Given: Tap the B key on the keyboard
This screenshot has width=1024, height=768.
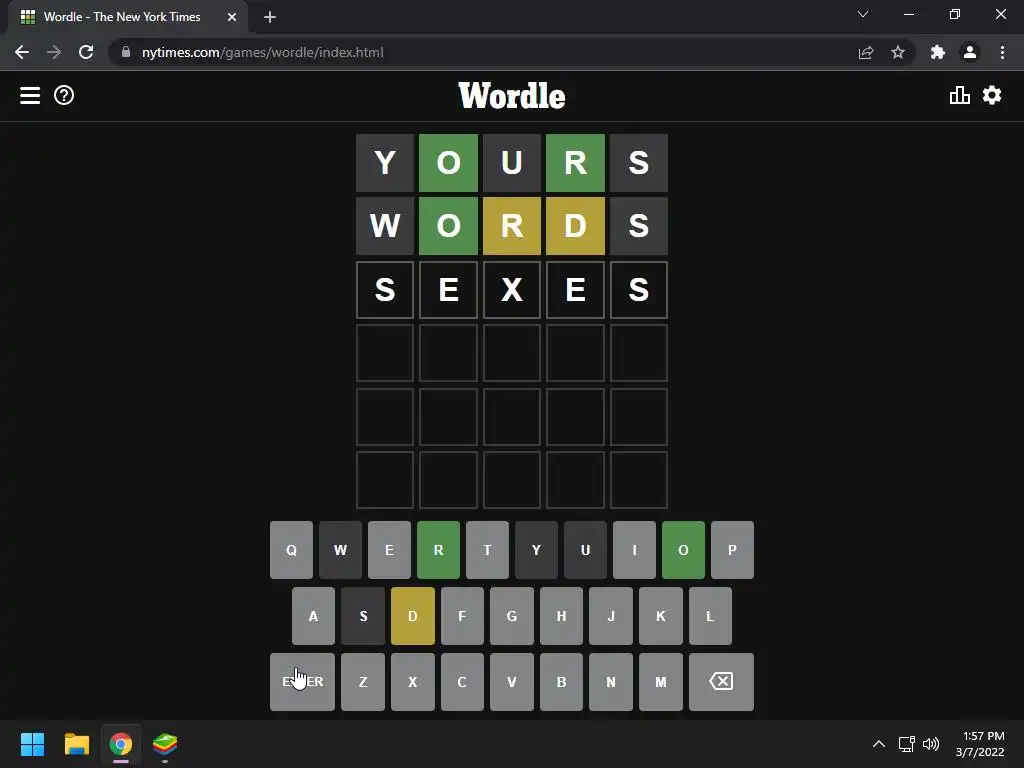Looking at the screenshot, I should [x=562, y=682].
